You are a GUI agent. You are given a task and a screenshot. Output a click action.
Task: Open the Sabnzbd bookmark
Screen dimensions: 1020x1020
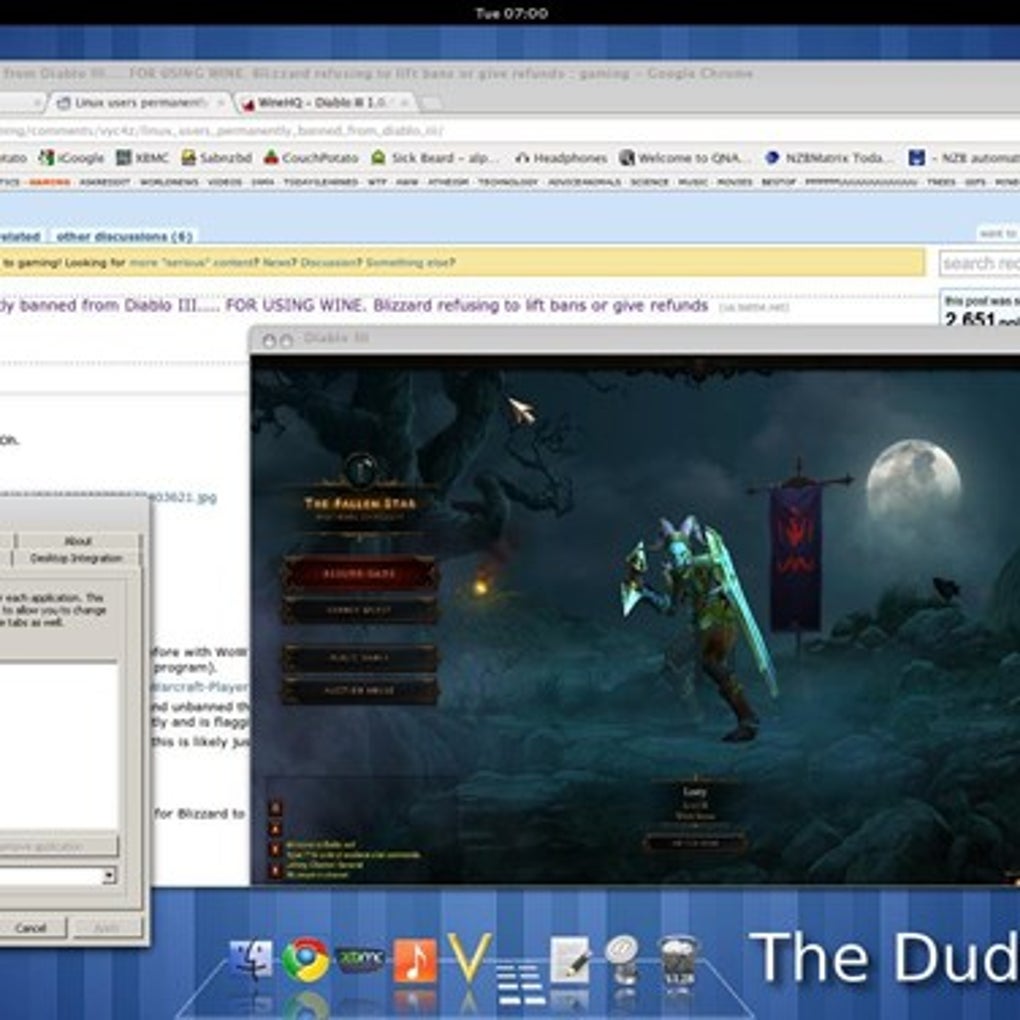click(x=217, y=157)
